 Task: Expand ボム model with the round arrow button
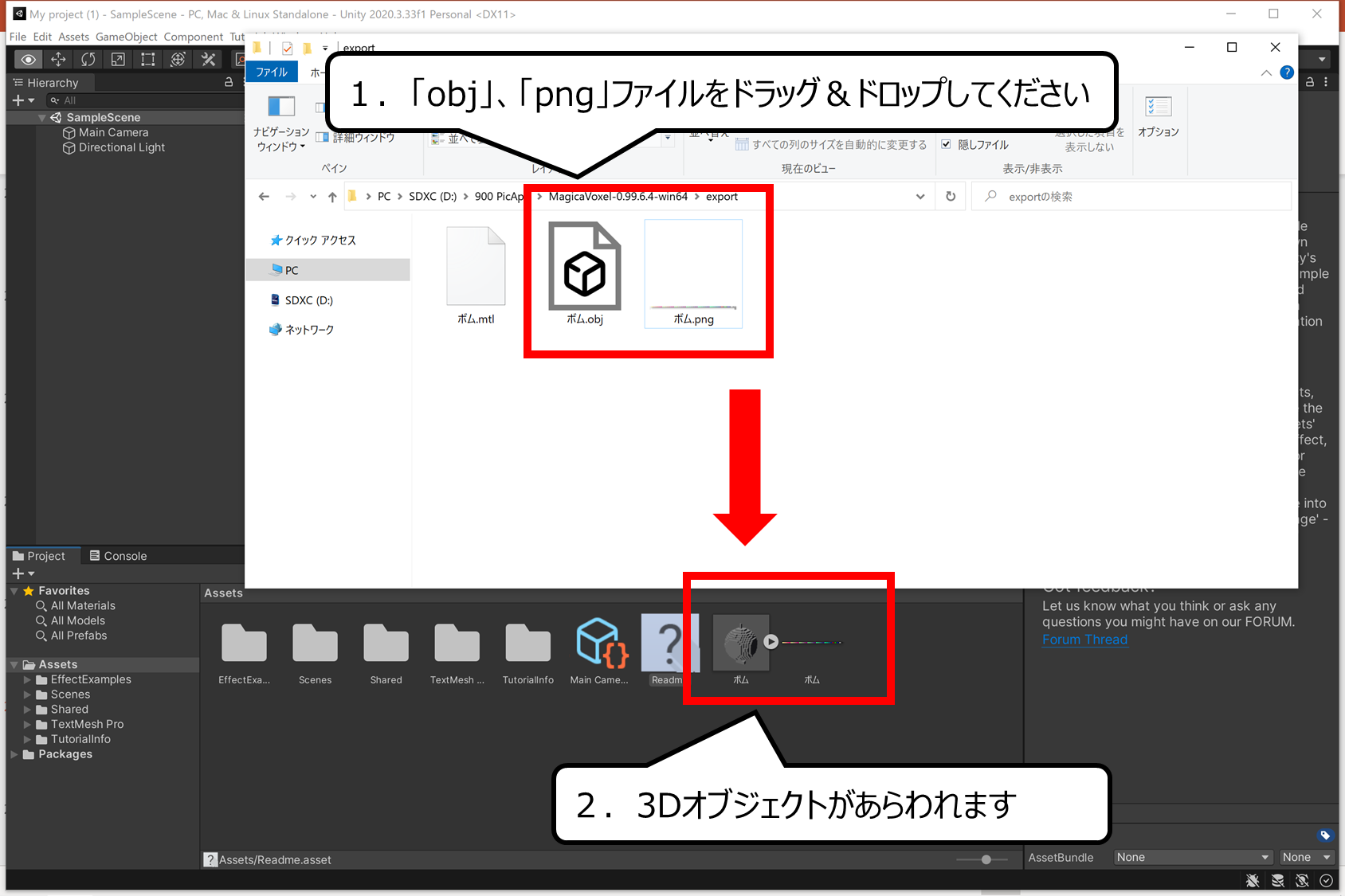click(771, 642)
